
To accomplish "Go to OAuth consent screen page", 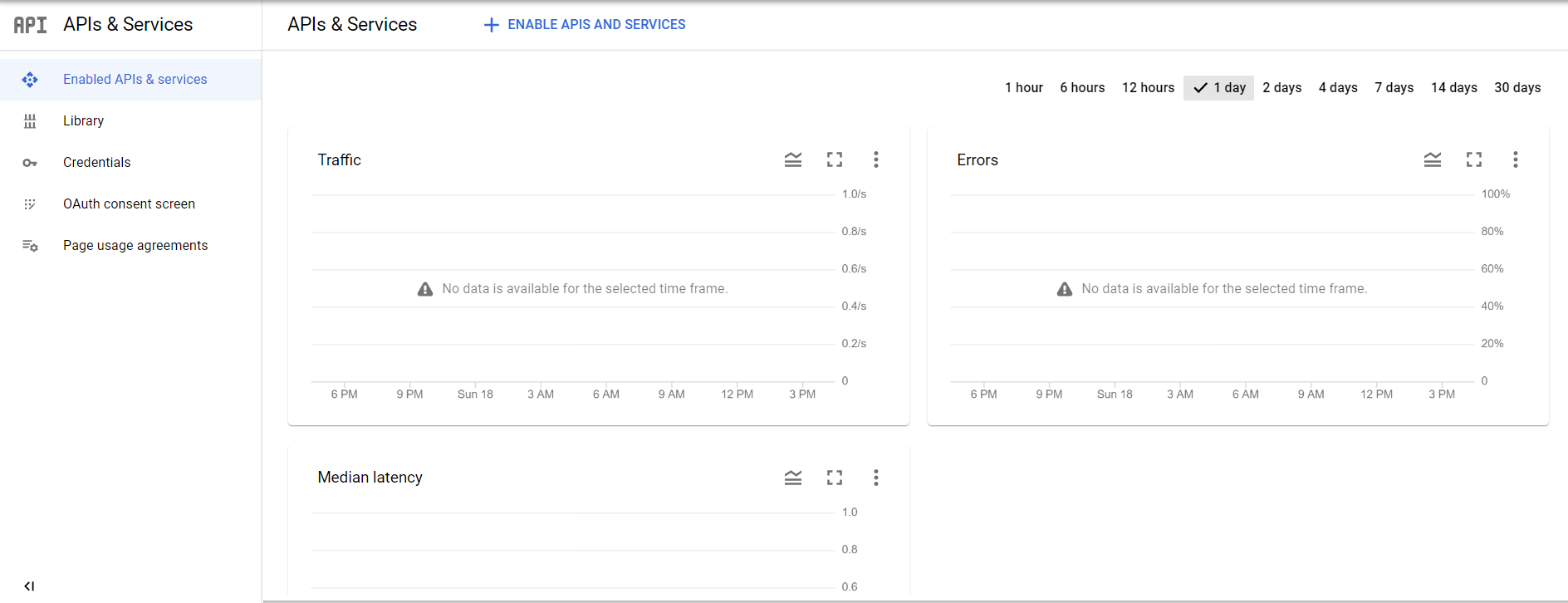I will pos(129,204).
